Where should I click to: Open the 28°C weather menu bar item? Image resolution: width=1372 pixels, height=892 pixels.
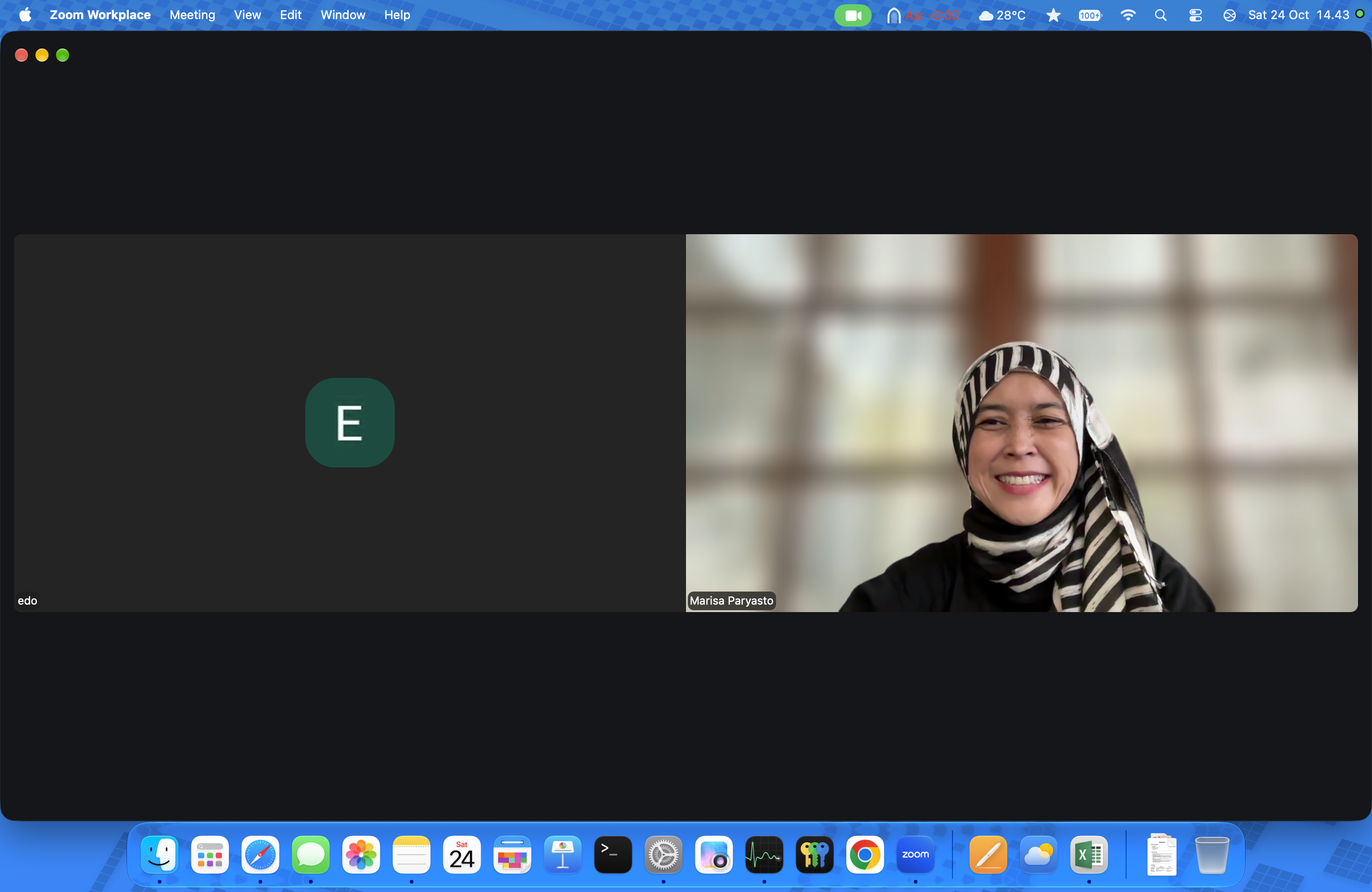point(1002,15)
